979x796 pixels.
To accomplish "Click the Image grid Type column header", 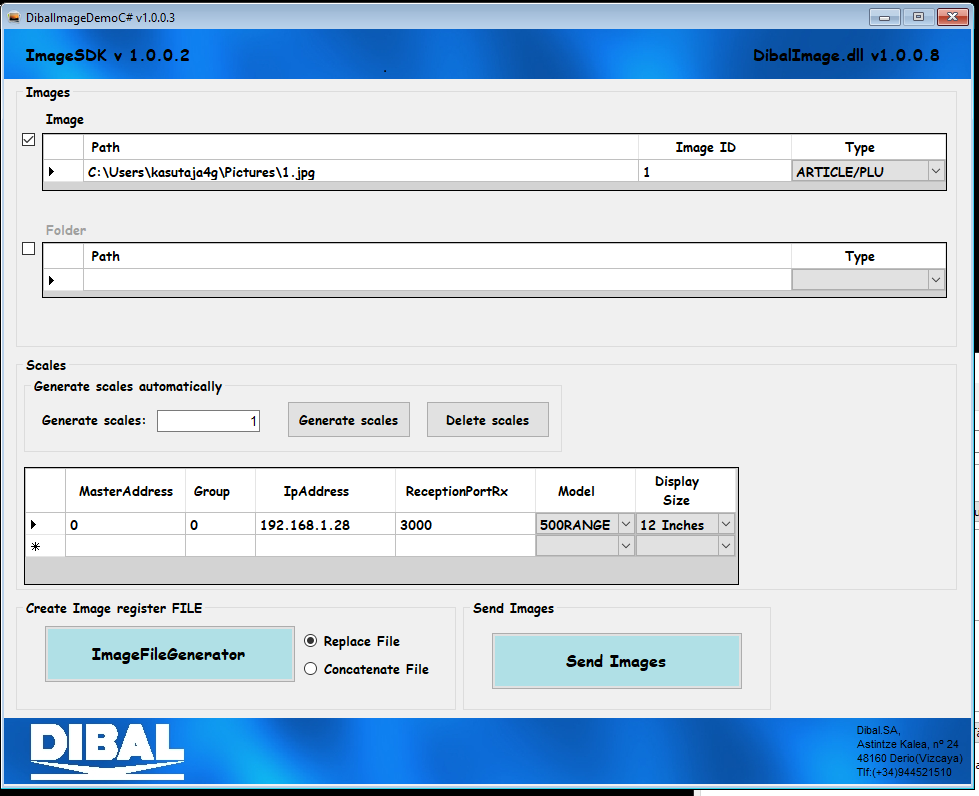I will [868, 147].
